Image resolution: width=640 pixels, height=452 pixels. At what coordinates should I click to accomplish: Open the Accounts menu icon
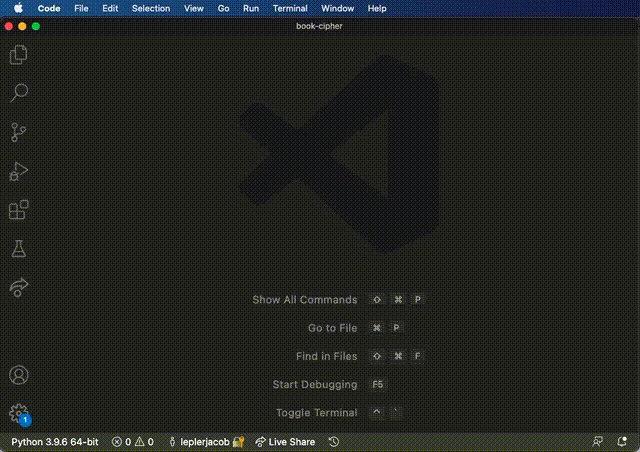point(18,375)
